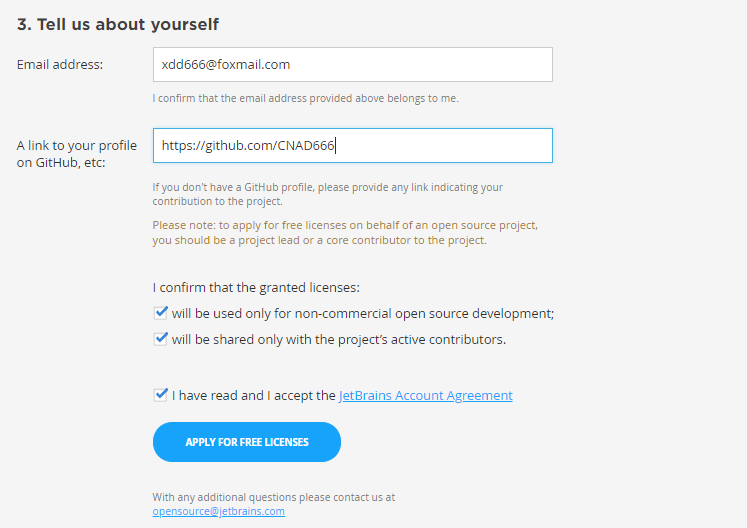Uncheck the accept Account Agreement checkbox
Viewport: 747px width, 528px height.
coord(161,395)
